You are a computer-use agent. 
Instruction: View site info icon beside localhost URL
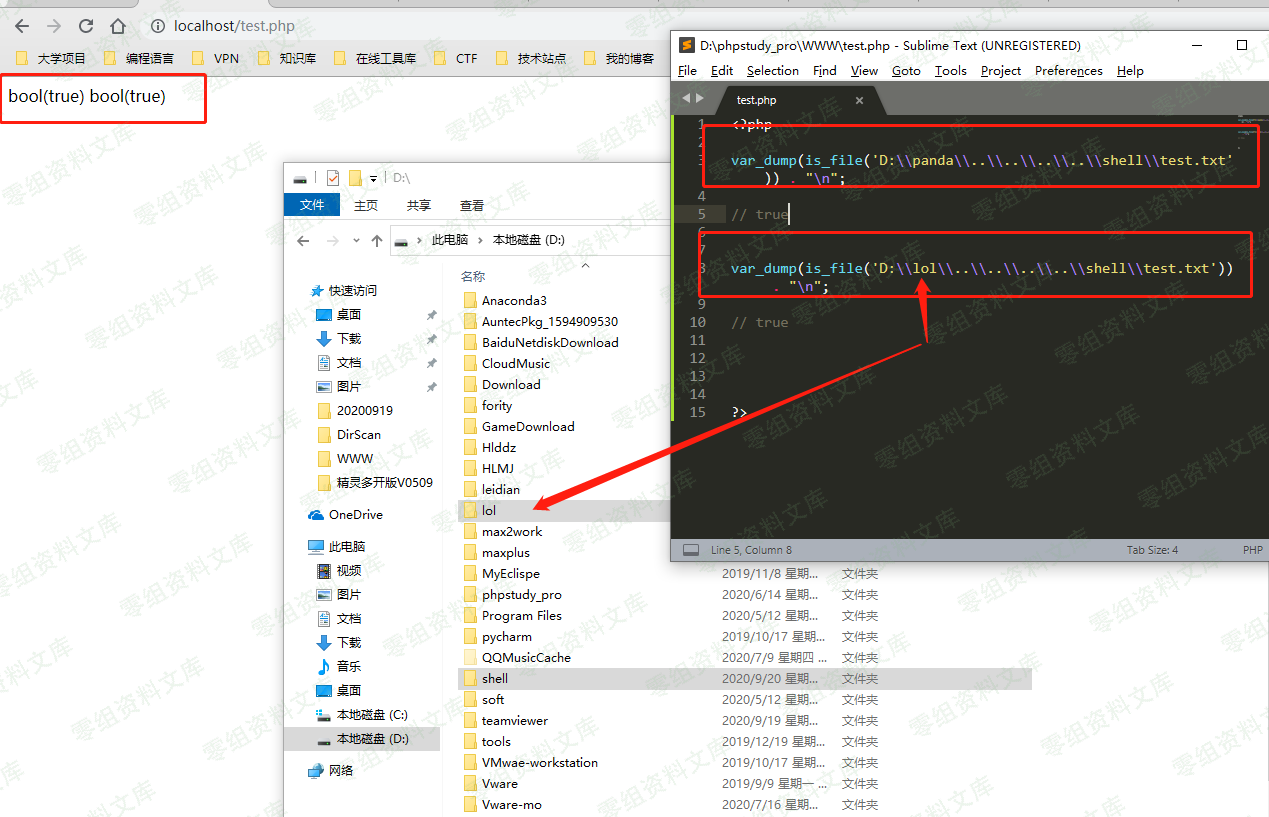157,26
